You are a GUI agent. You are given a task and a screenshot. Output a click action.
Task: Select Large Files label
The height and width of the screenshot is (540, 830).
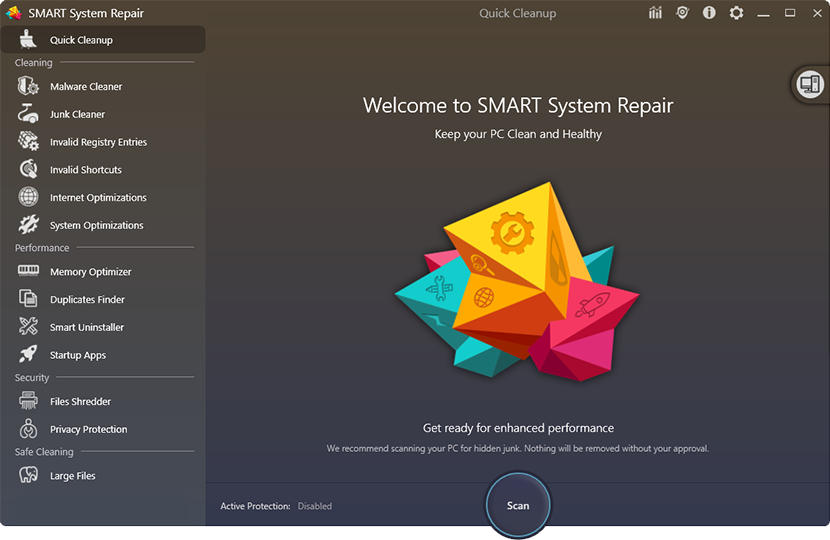(73, 475)
